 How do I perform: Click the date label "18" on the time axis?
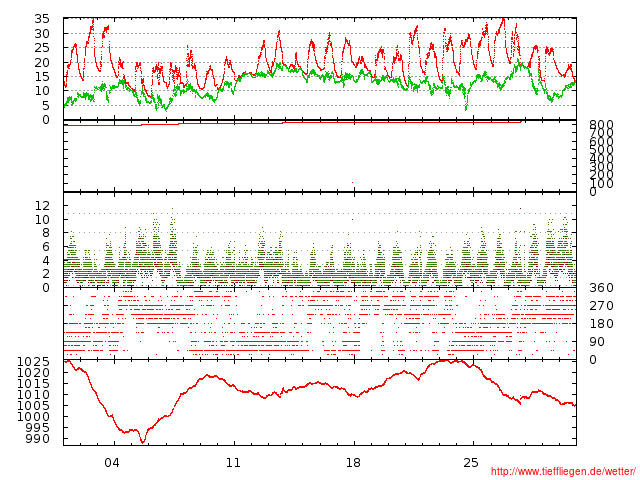point(353,463)
